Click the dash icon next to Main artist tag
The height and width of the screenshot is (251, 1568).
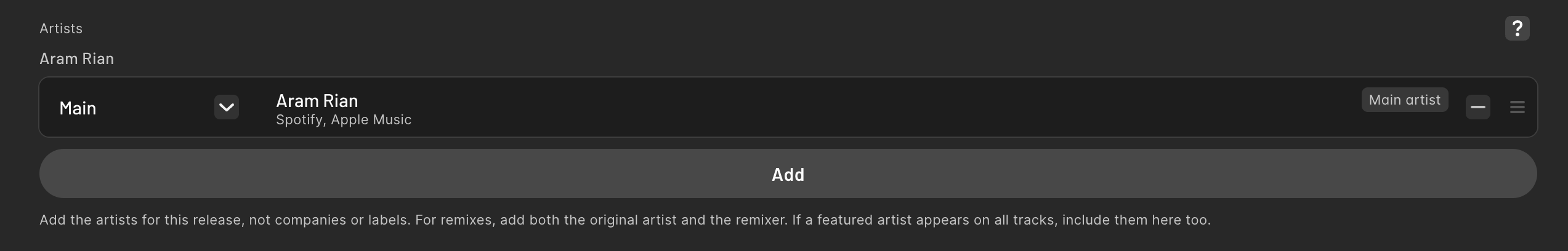(1477, 108)
